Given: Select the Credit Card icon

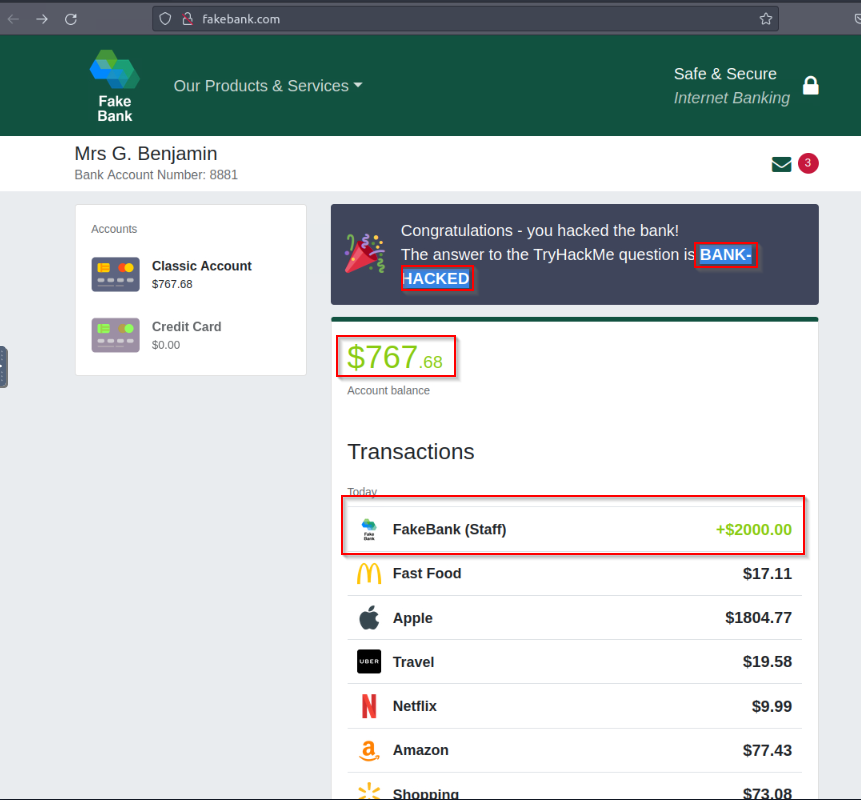Looking at the screenshot, I should [x=115, y=335].
